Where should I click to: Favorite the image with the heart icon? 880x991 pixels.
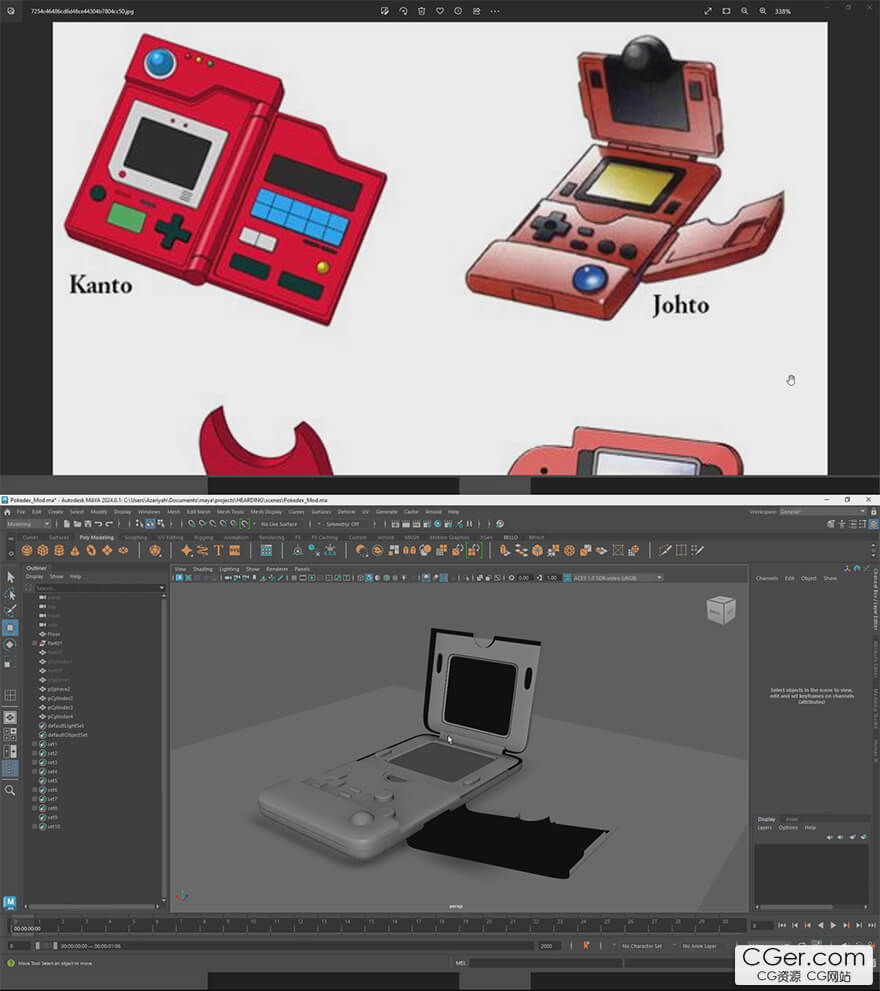pos(439,11)
